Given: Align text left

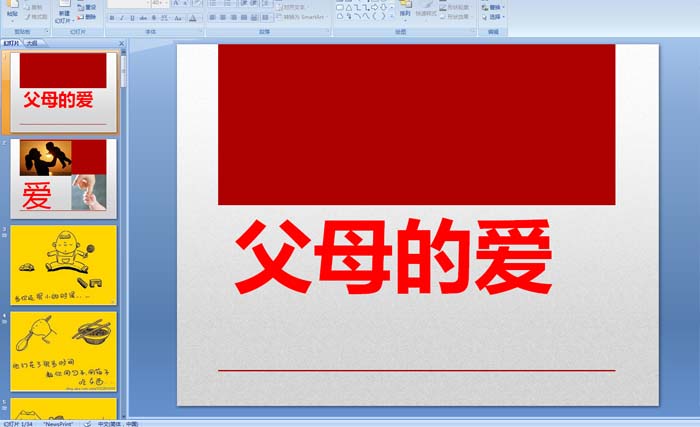Looking at the screenshot, I should click(x=212, y=17).
